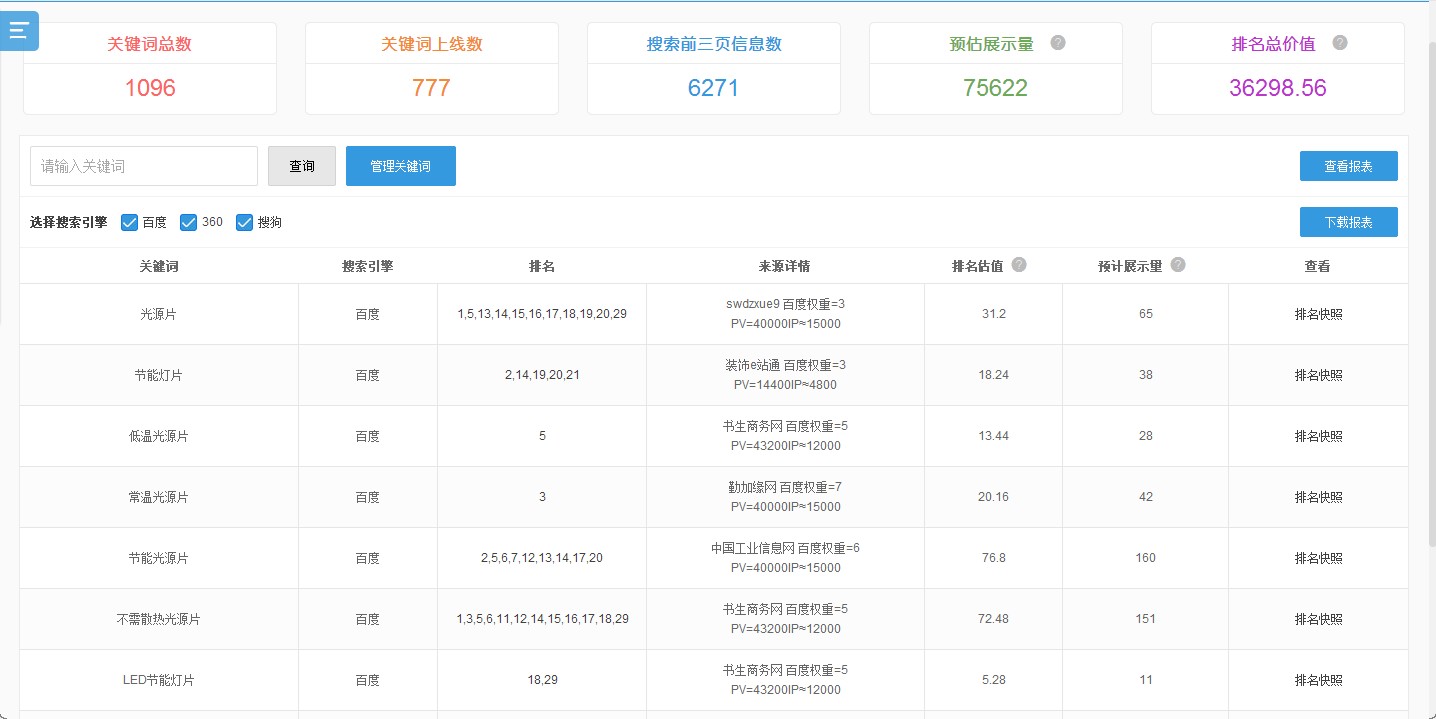The height and width of the screenshot is (719, 1436).
Task: Click help icon in 预计展示量 column header
Action: (1178, 265)
